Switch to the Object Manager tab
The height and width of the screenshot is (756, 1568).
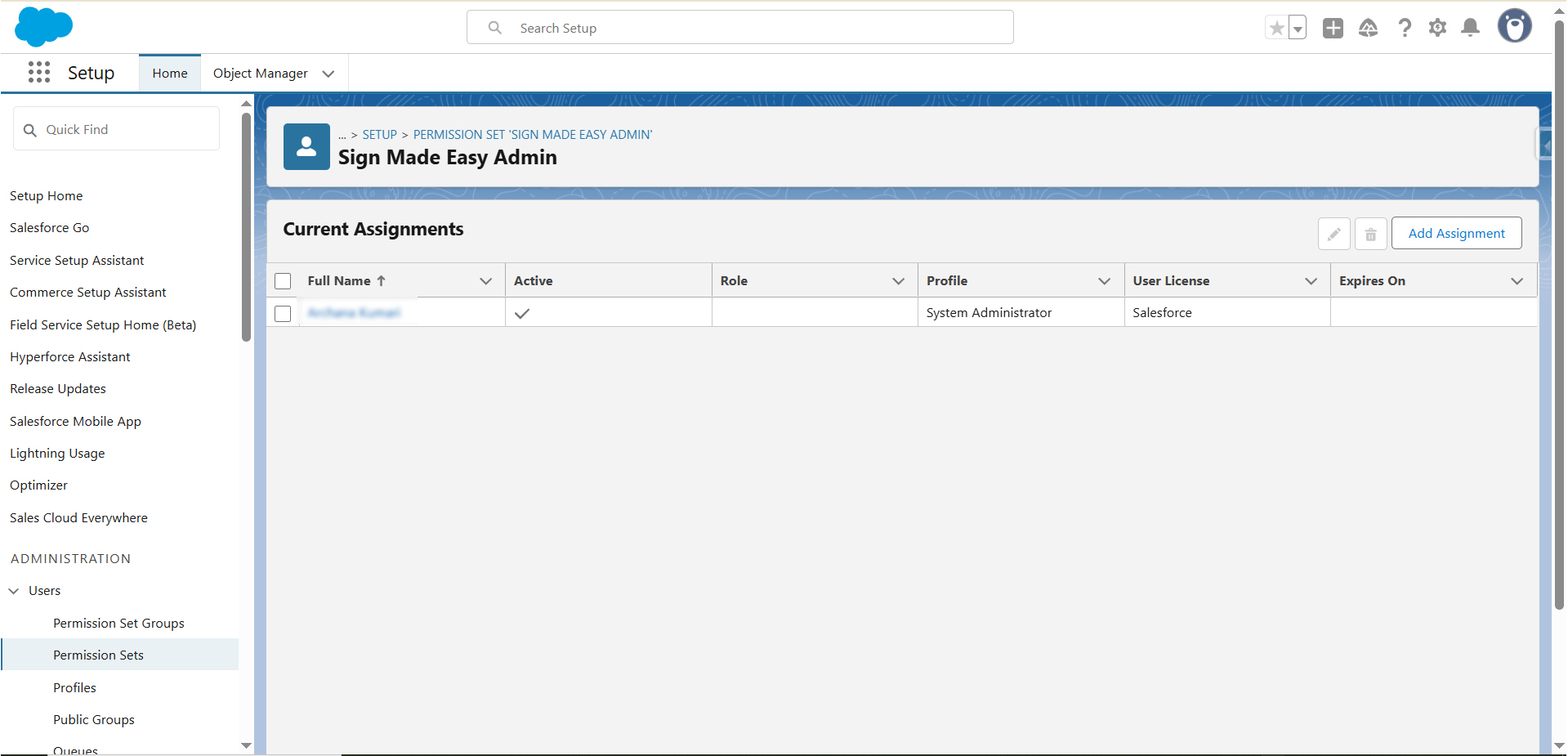click(x=261, y=74)
